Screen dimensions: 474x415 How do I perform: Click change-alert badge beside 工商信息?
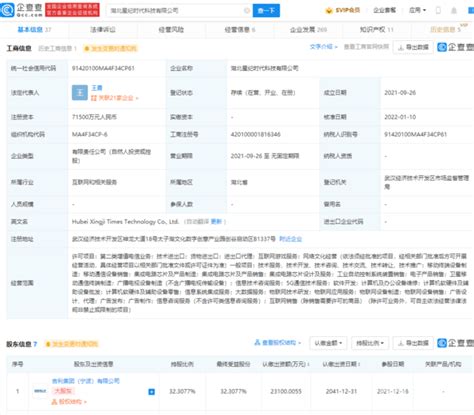pyautogui.click(x=110, y=49)
